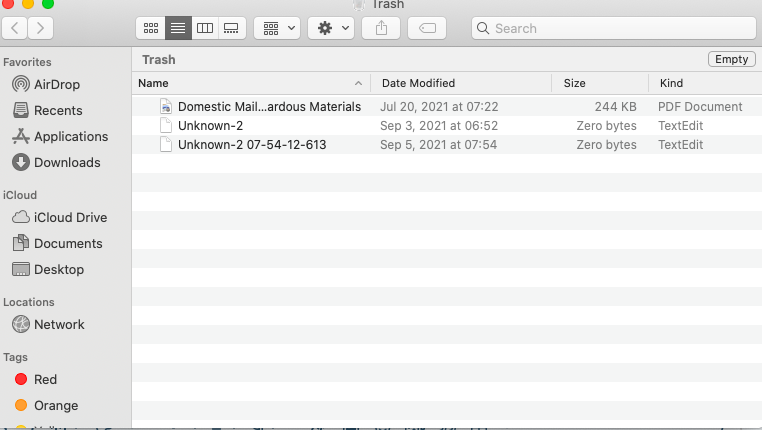Empty the Trash with Empty button

pos(731,59)
